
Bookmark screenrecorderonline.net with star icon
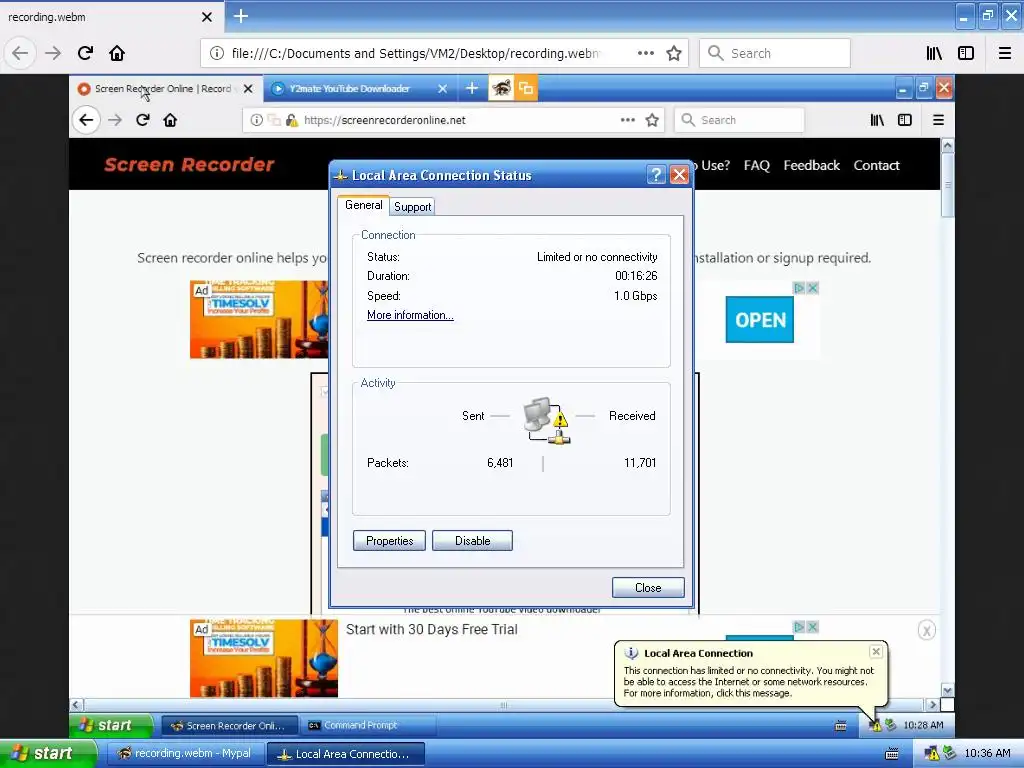coord(652,120)
